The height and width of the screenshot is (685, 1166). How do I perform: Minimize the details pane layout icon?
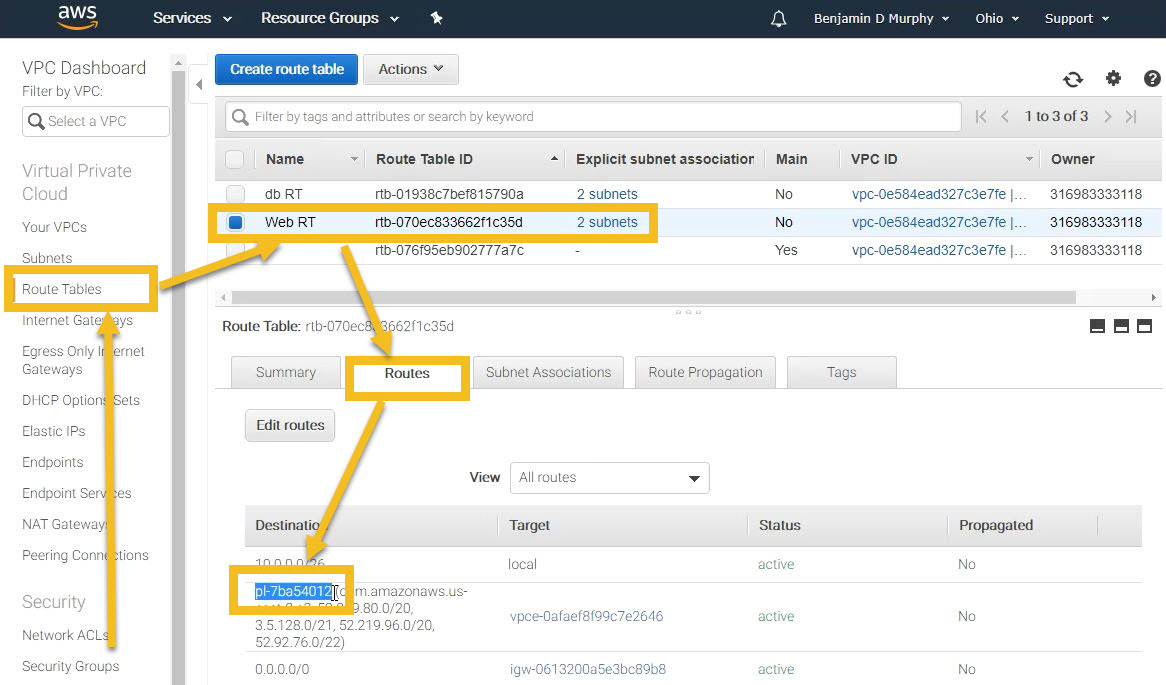[x=1097, y=326]
